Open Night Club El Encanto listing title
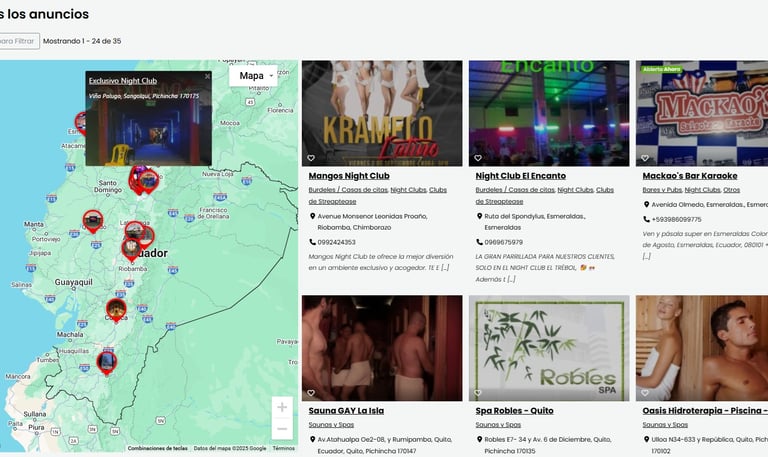 coord(520,176)
